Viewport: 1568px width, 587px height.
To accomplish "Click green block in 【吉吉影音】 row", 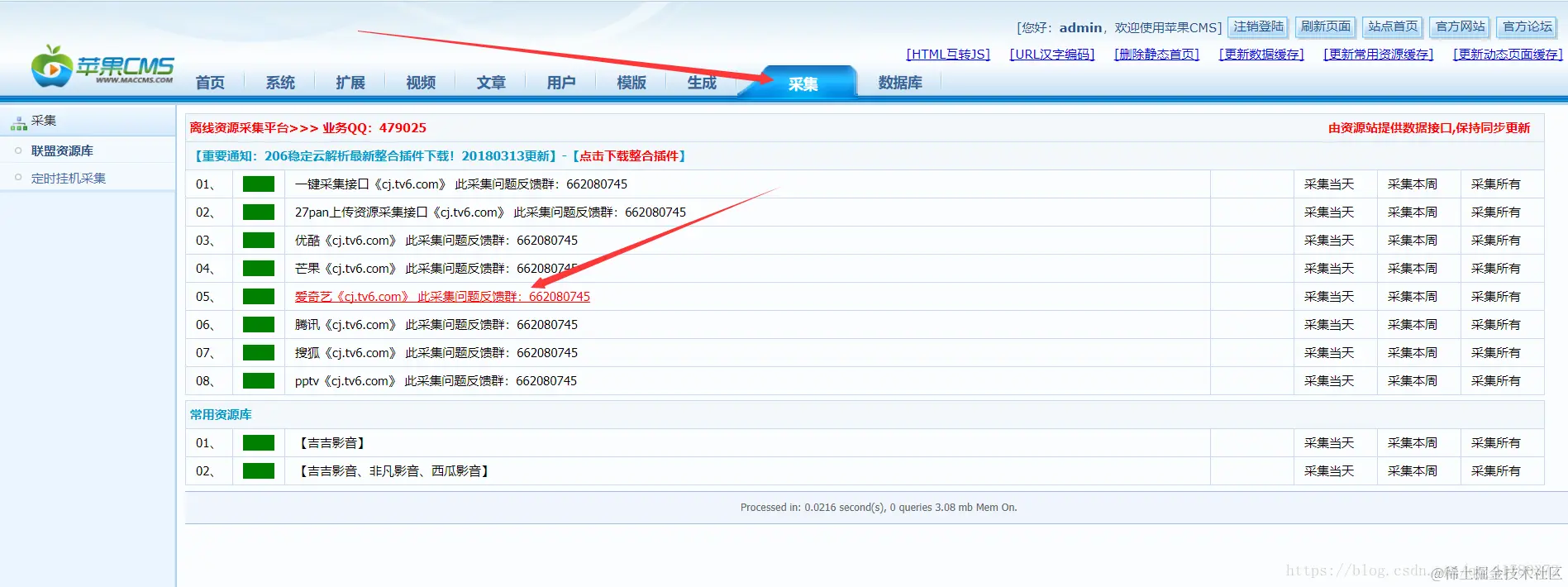I will pyautogui.click(x=259, y=442).
